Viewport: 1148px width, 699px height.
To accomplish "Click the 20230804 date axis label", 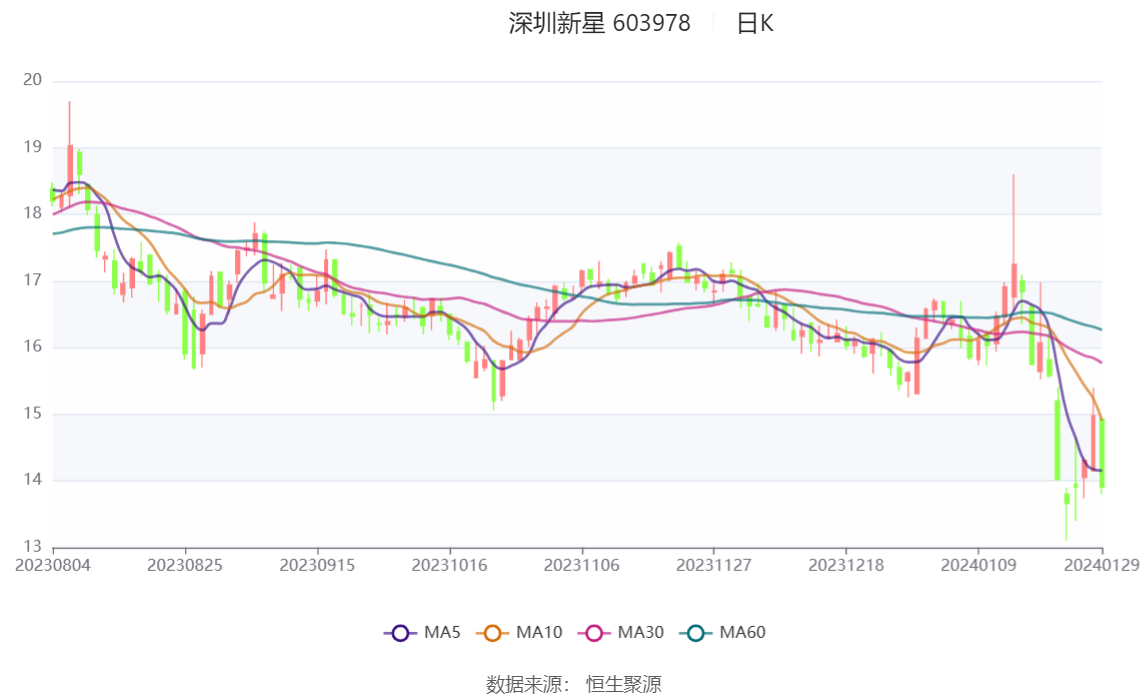I will click(x=53, y=566).
